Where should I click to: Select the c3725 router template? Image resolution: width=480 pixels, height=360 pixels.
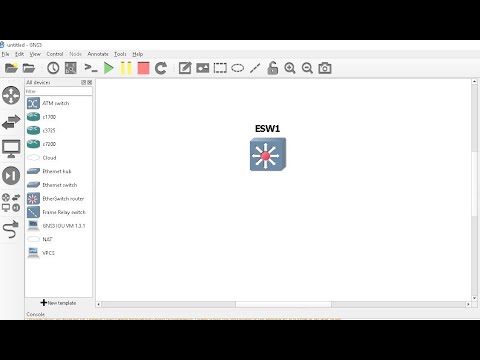pos(59,131)
